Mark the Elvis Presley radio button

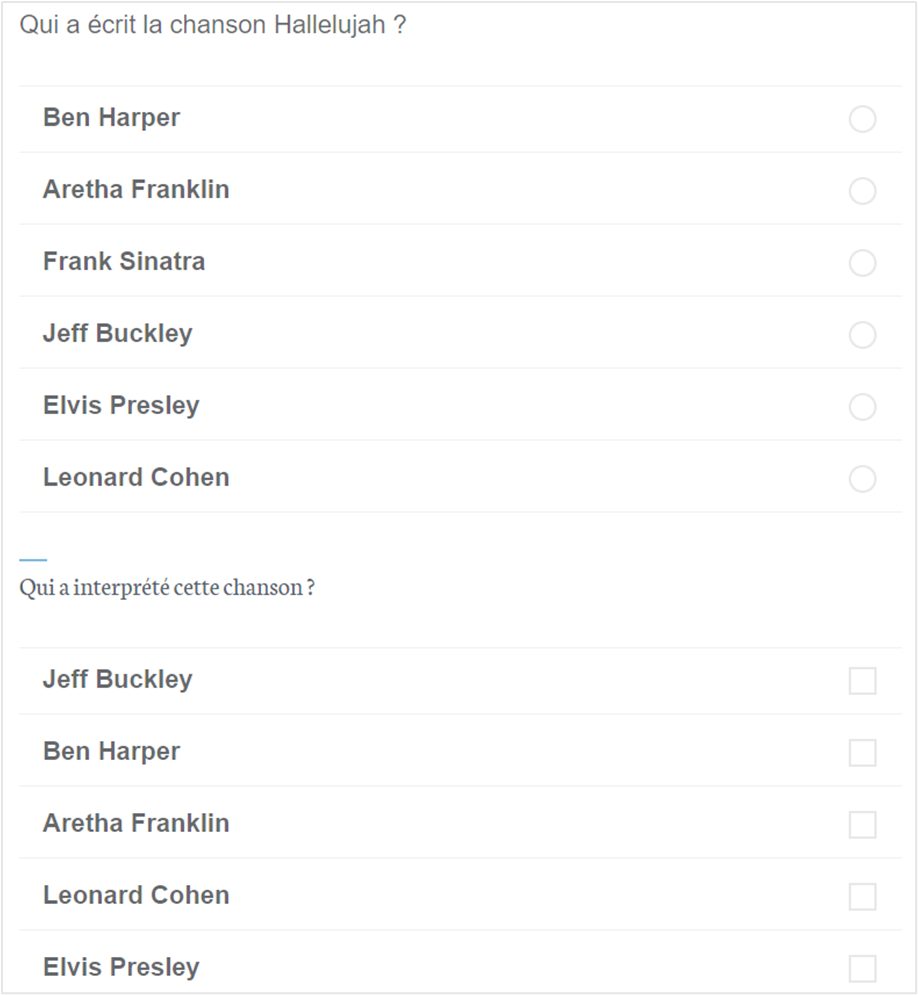862,407
